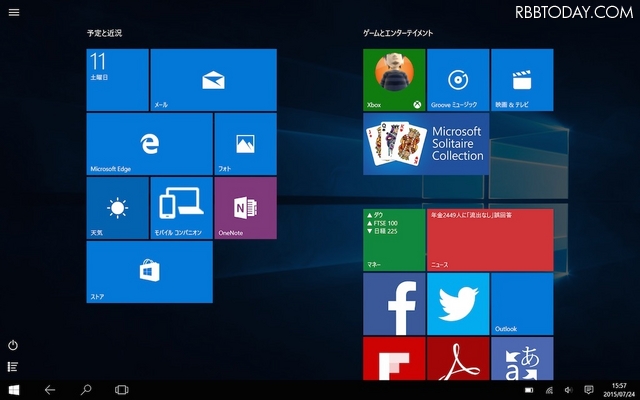Open the Mail (メール) tile
Image resolution: width=640 pixels, height=400 pixels.
click(x=213, y=80)
